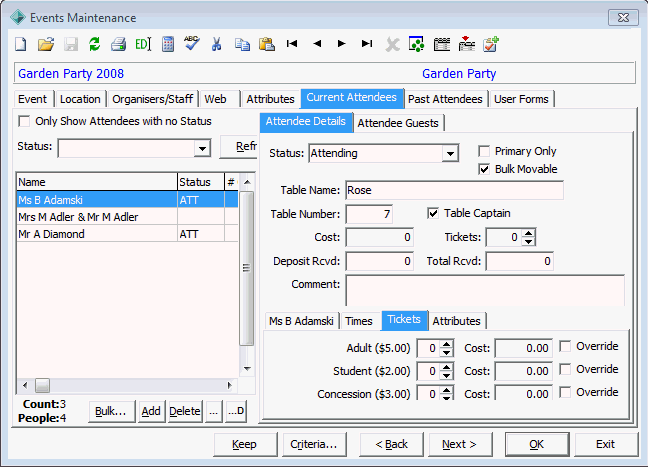
Task: Click the New document toolbar icon
Action: [x=21, y=44]
